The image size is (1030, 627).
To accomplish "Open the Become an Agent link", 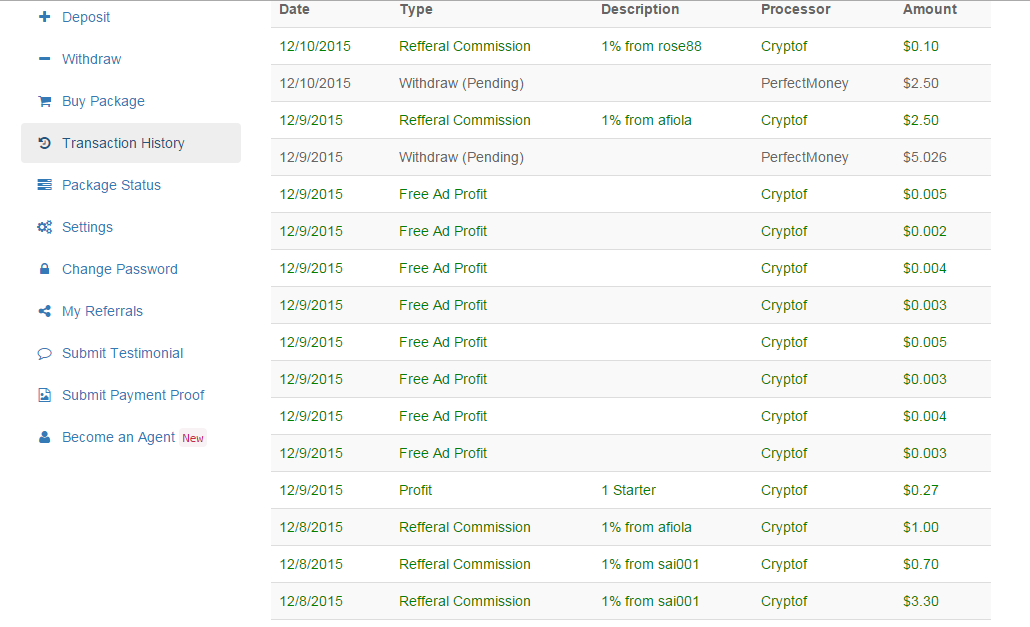I will [x=118, y=437].
